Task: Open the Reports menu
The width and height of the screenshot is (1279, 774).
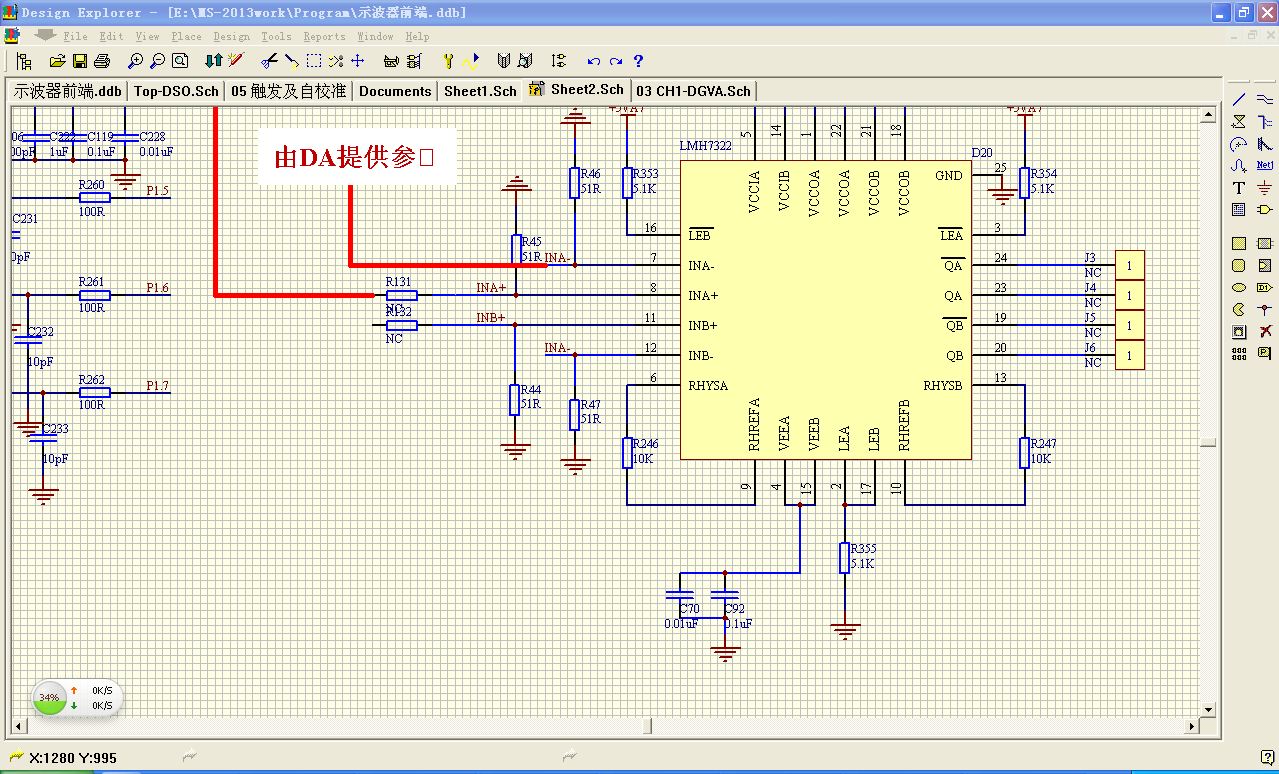Action: (x=324, y=36)
